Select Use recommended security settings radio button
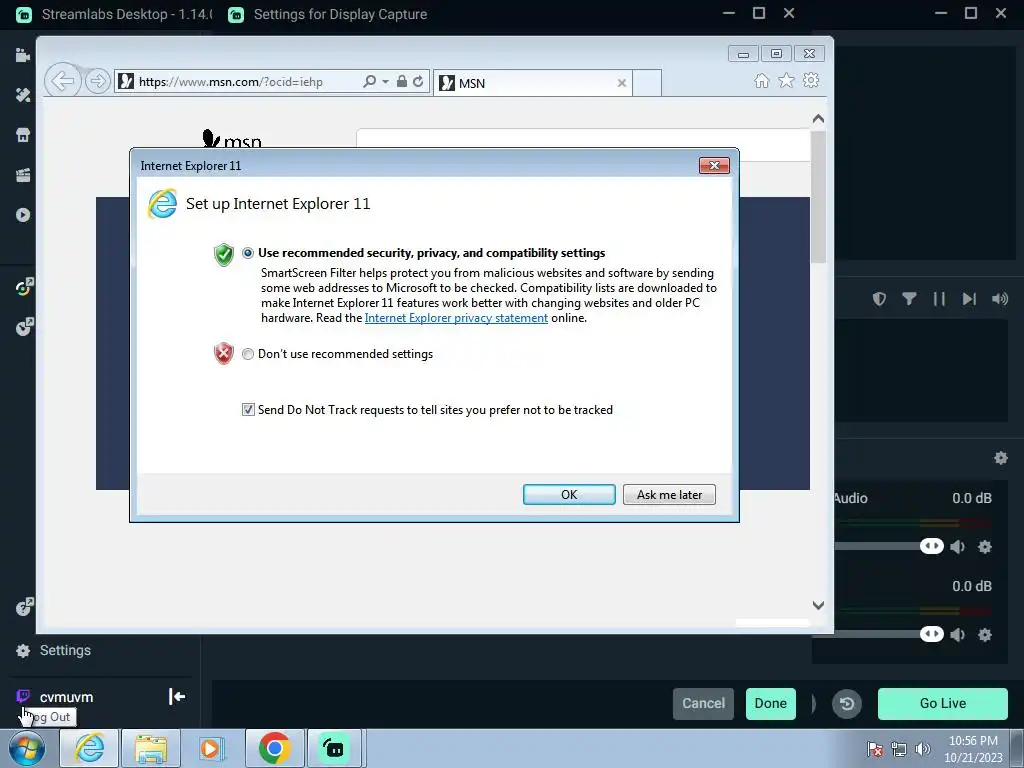The height and width of the screenshot is (768, 1024). (248, 253)
